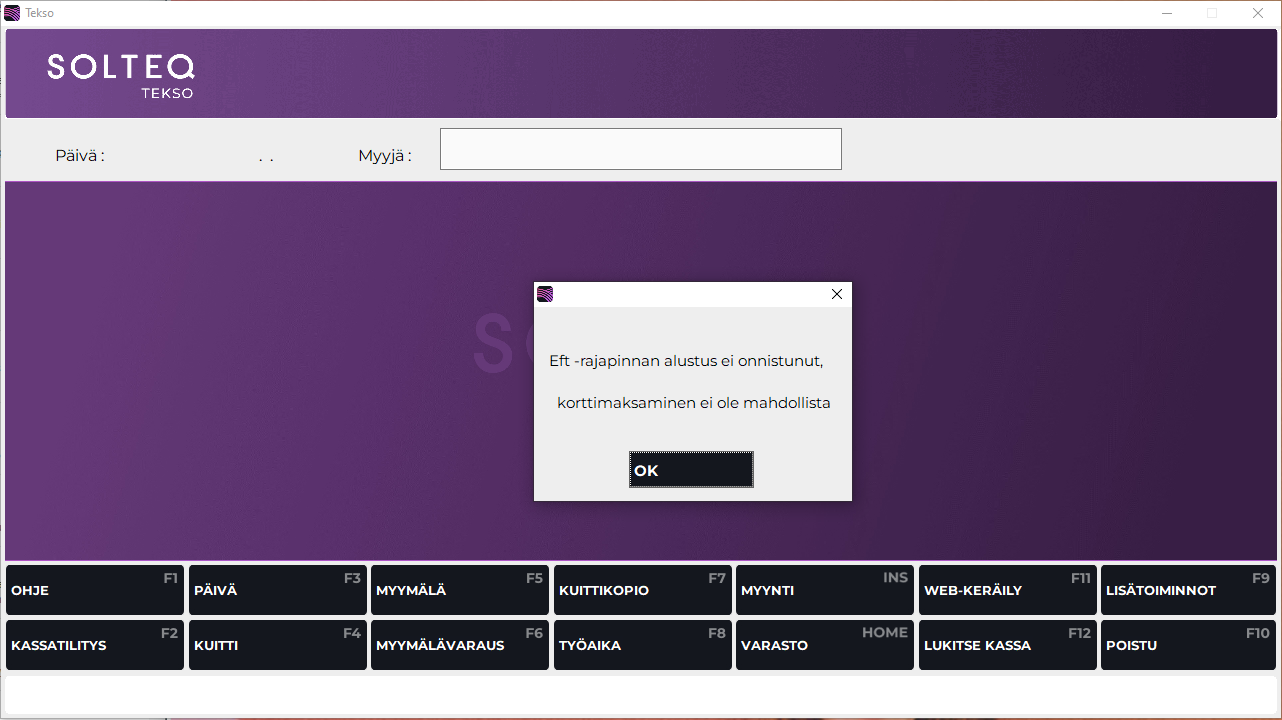Exit with the POISTU F10 button

point(1190,645)
